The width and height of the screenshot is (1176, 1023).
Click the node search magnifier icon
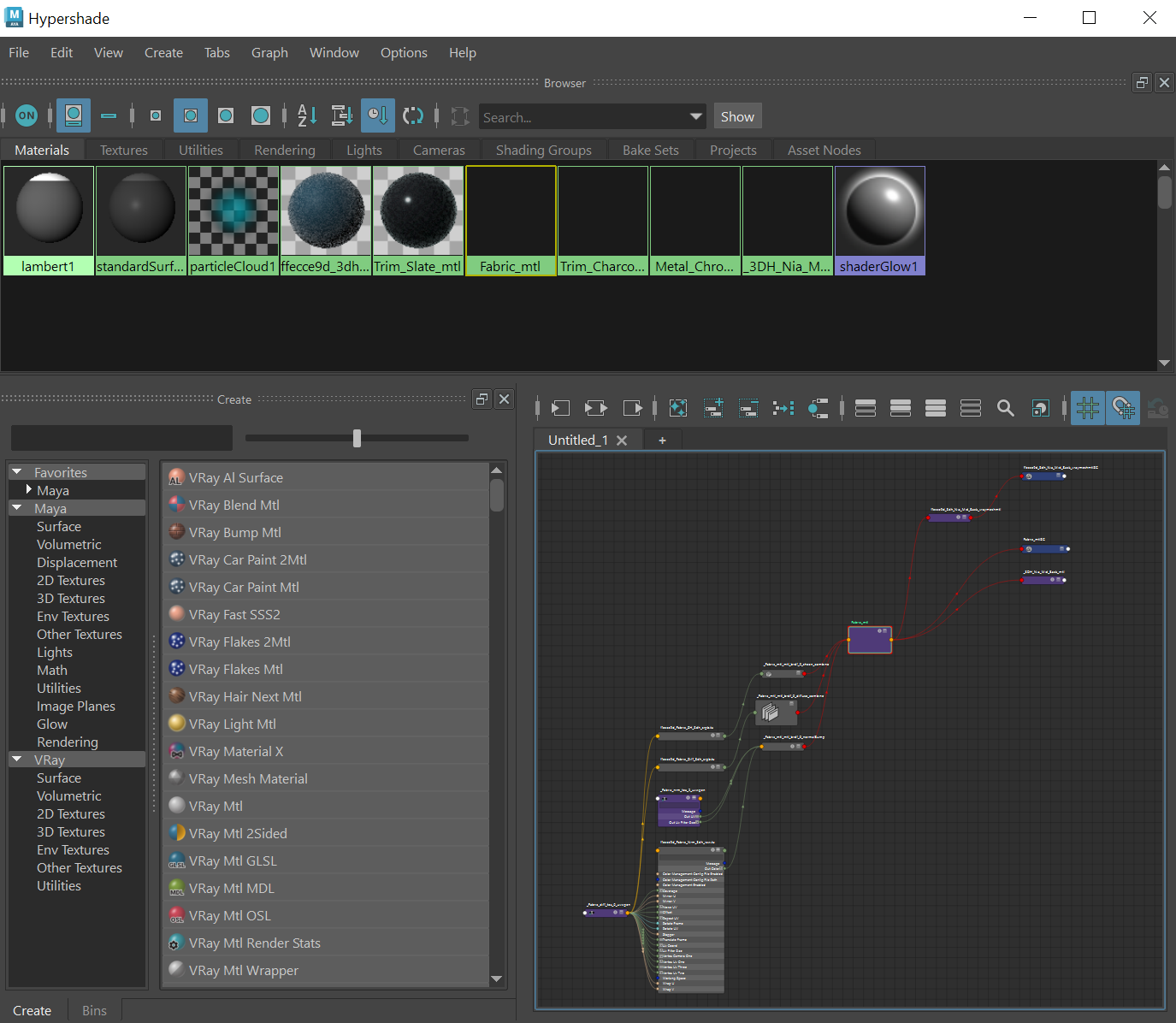(1006, 408)
